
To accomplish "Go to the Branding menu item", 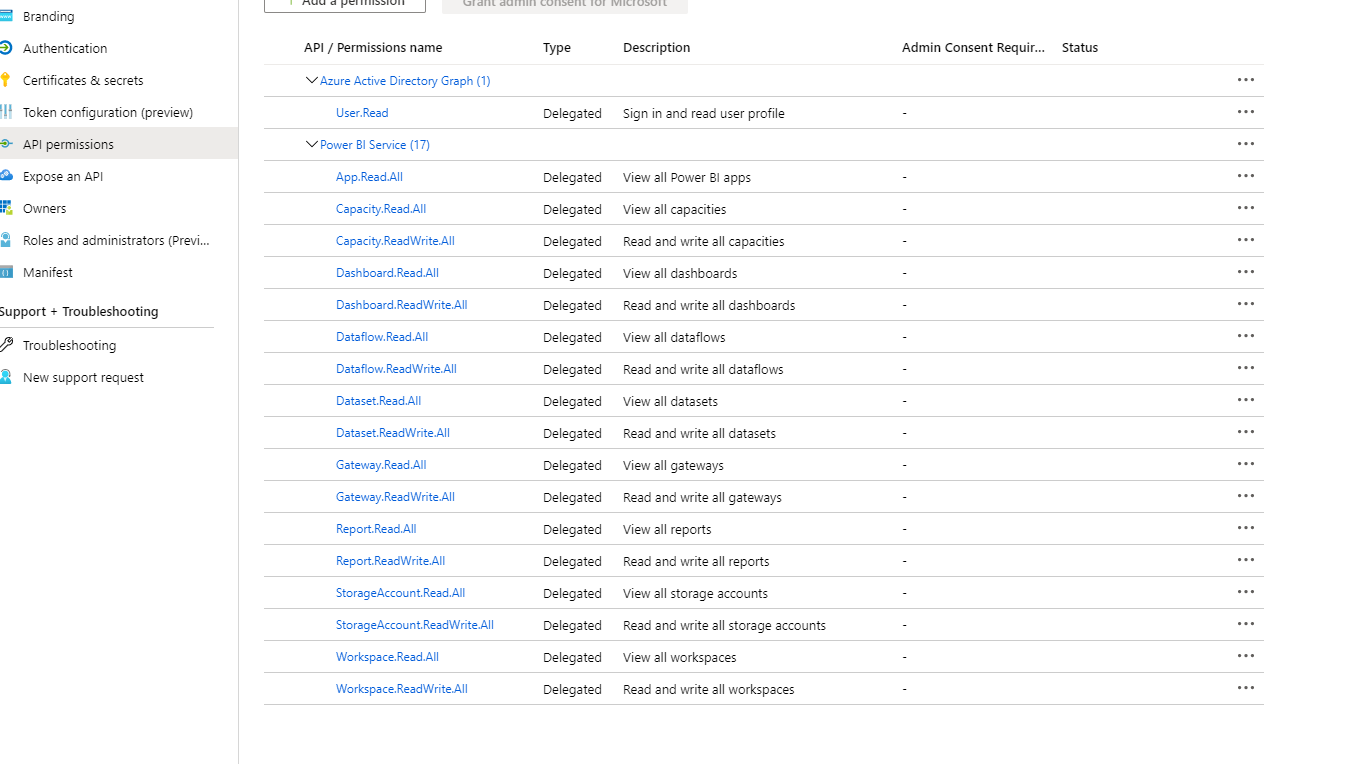I will [x=48, y=16].
